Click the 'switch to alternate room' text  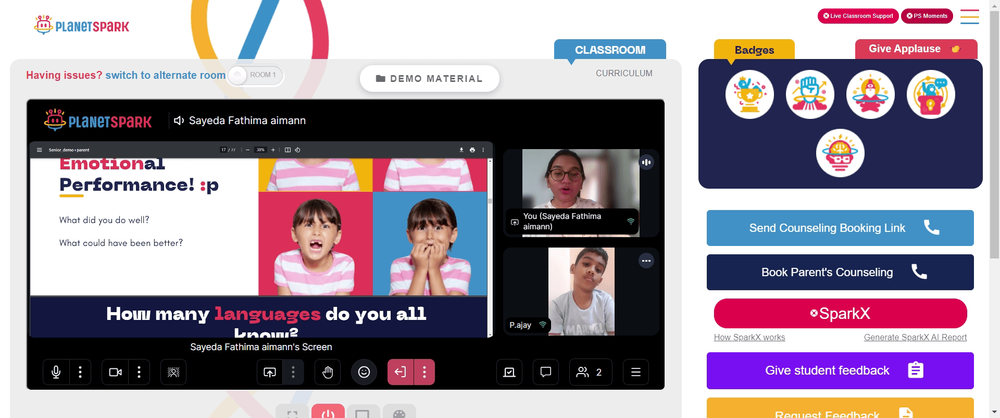165,75
